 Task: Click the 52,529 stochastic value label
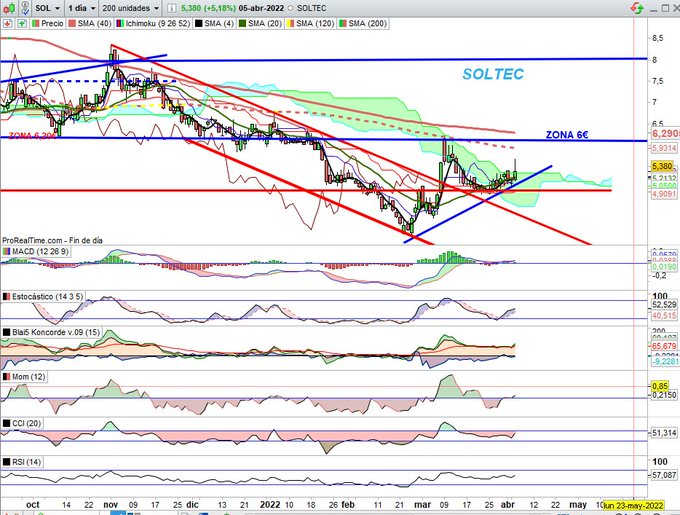(x=664, y=305)
